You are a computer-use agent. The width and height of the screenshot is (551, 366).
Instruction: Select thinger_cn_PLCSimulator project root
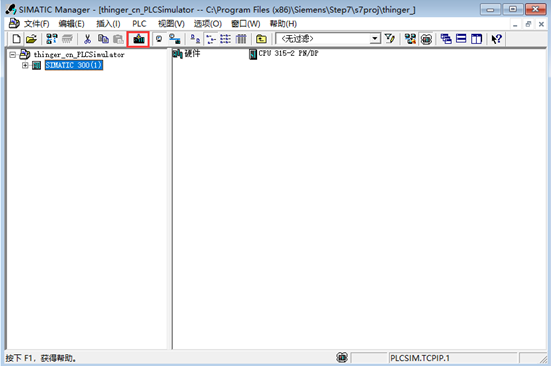[79, 55]
